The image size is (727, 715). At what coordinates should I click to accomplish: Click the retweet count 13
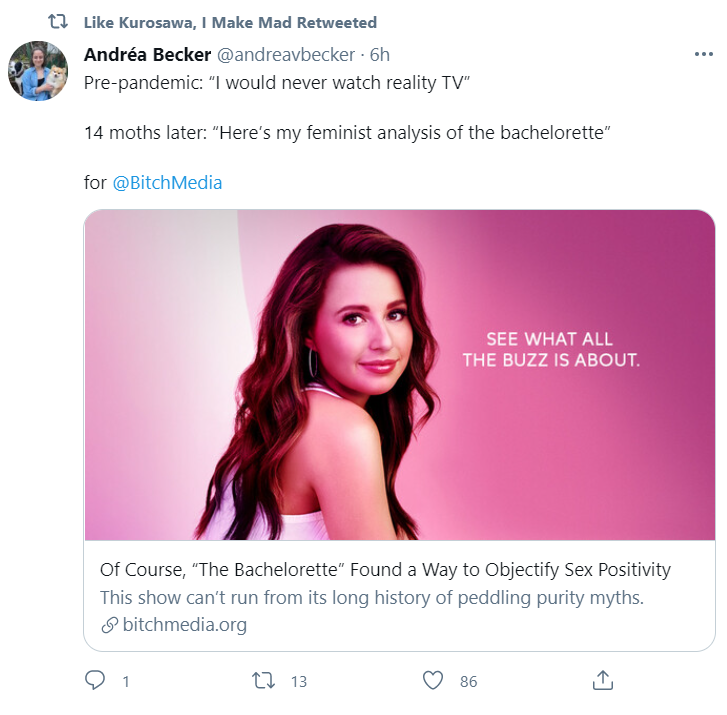tap(299, 681)
